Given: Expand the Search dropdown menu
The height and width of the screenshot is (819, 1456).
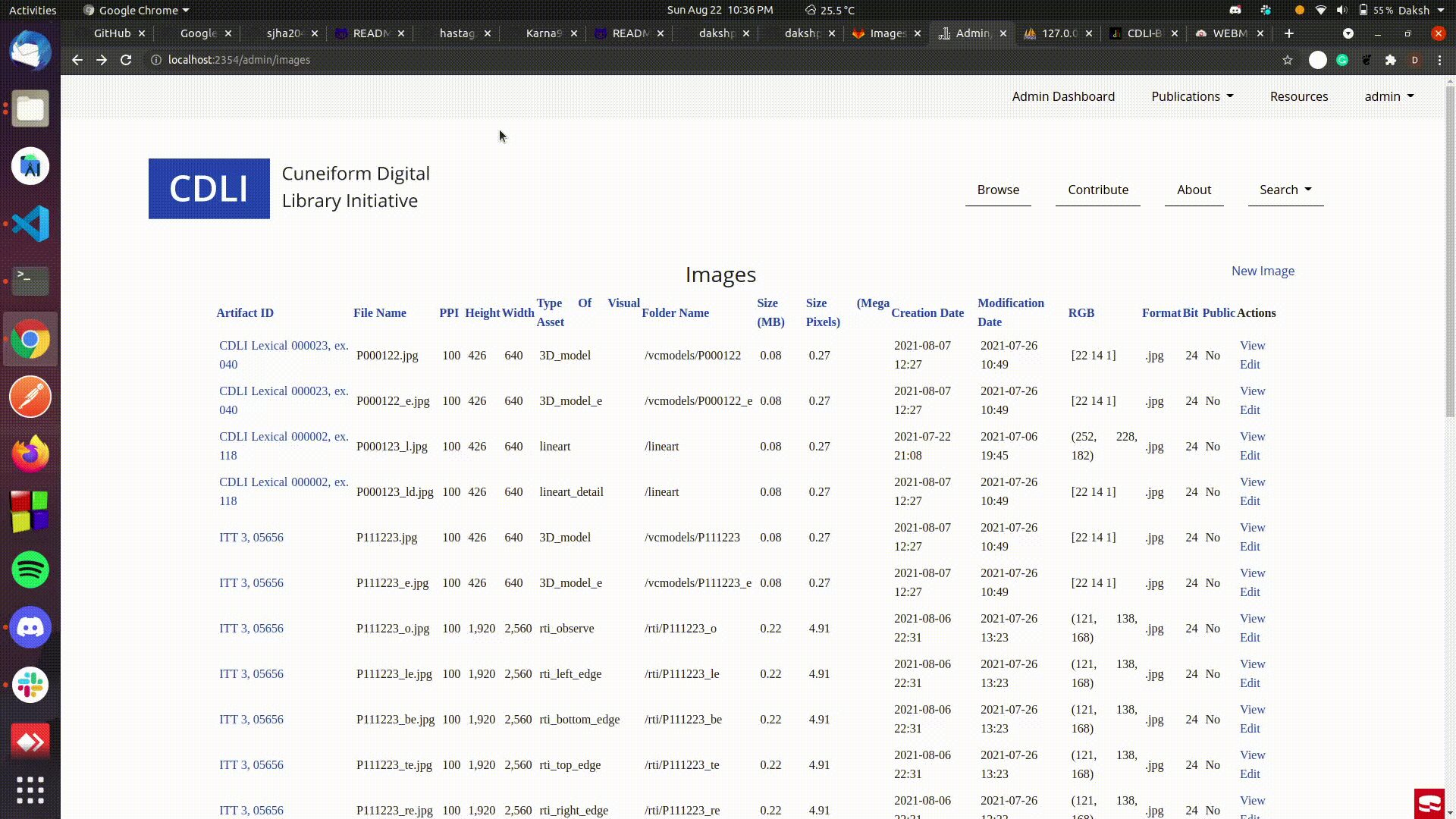Looking at the screenshot, I should (1285, 190).
